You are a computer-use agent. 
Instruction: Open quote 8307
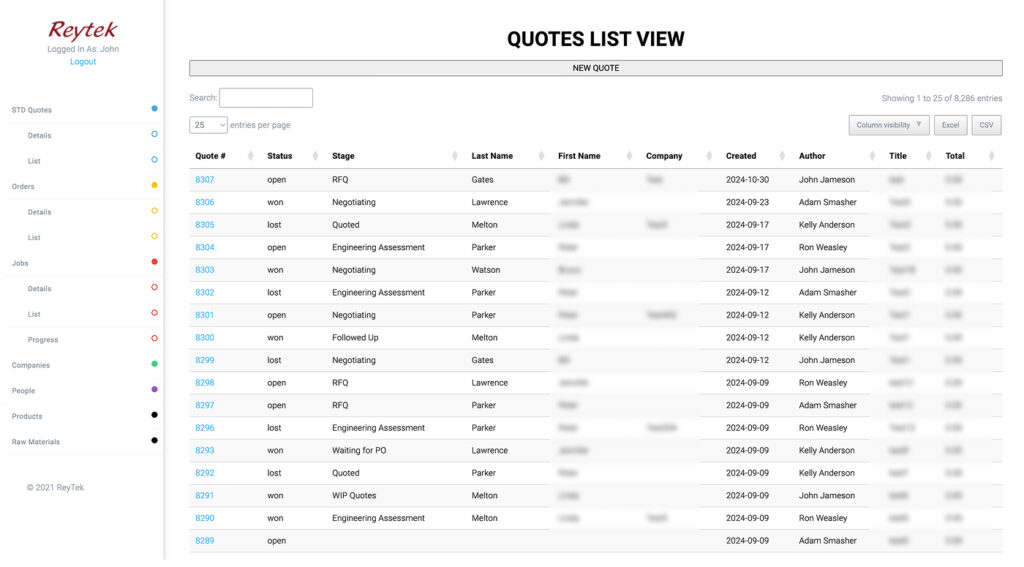click(x=204, y=180)
